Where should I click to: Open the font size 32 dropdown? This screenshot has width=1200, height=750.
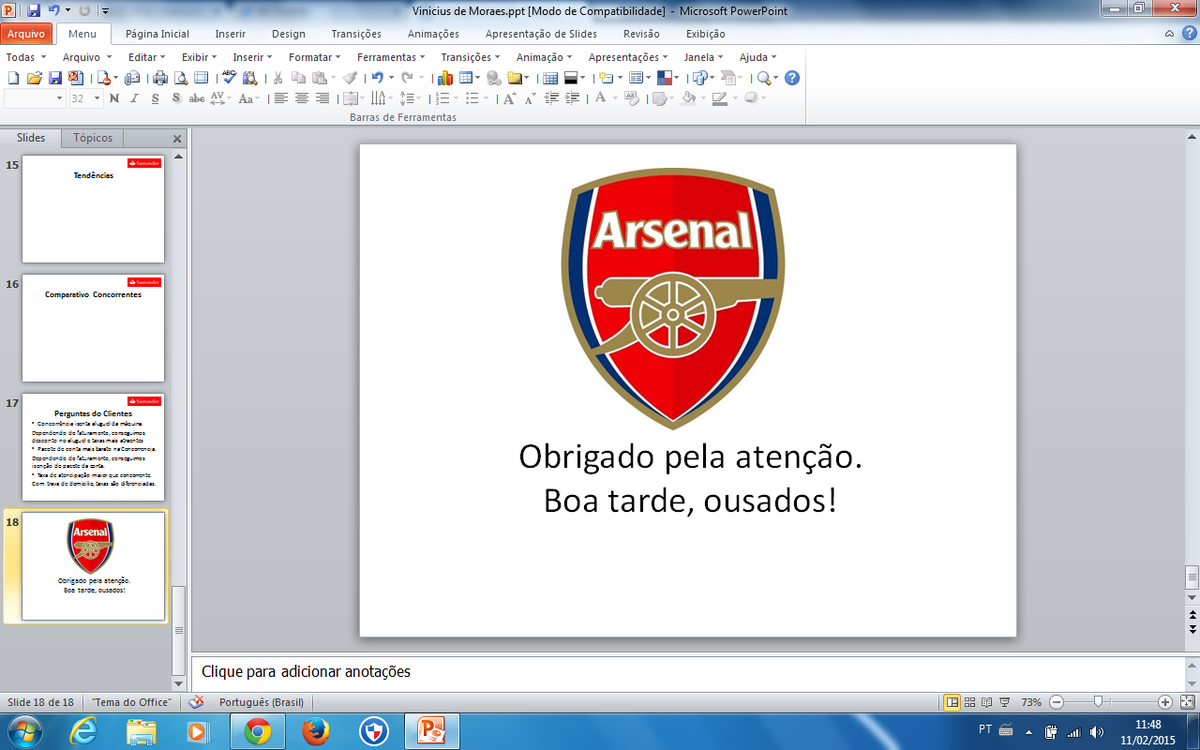(97, 98)
